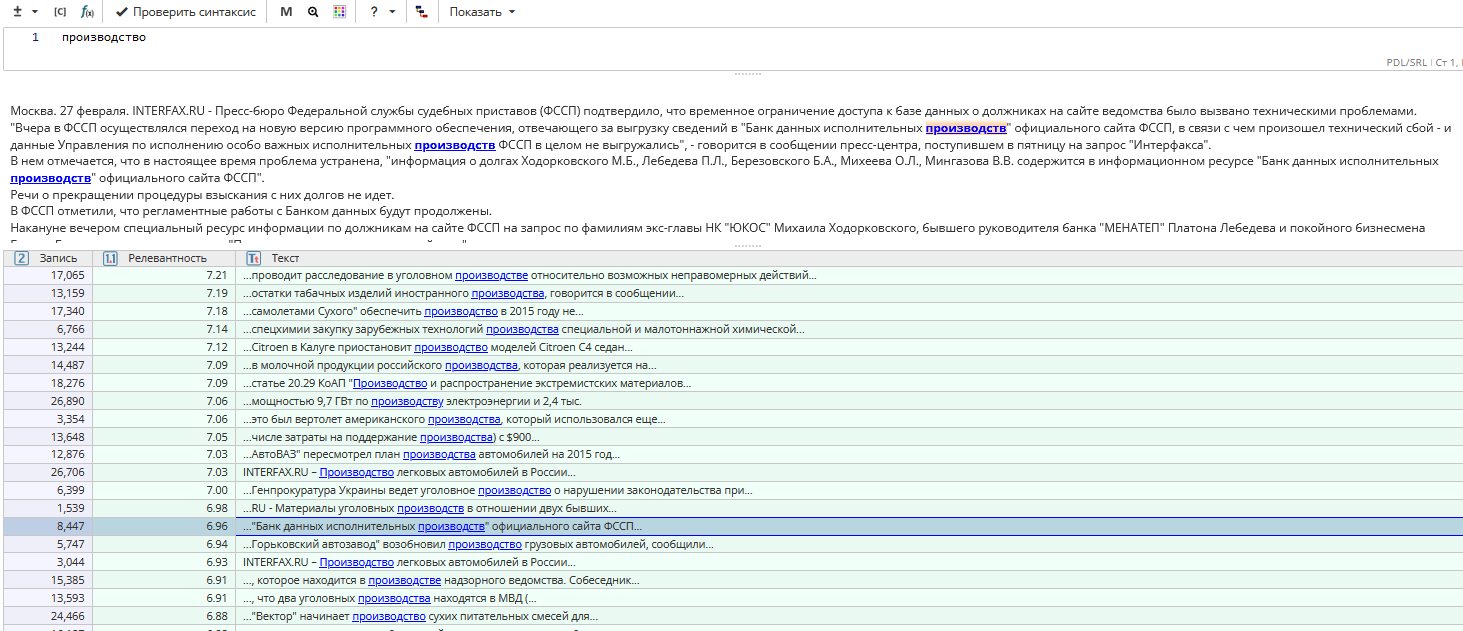This screenshot has height=631, width=1463.
Task: Click the numeric icon beside Запись header
Action: (21, 258)
